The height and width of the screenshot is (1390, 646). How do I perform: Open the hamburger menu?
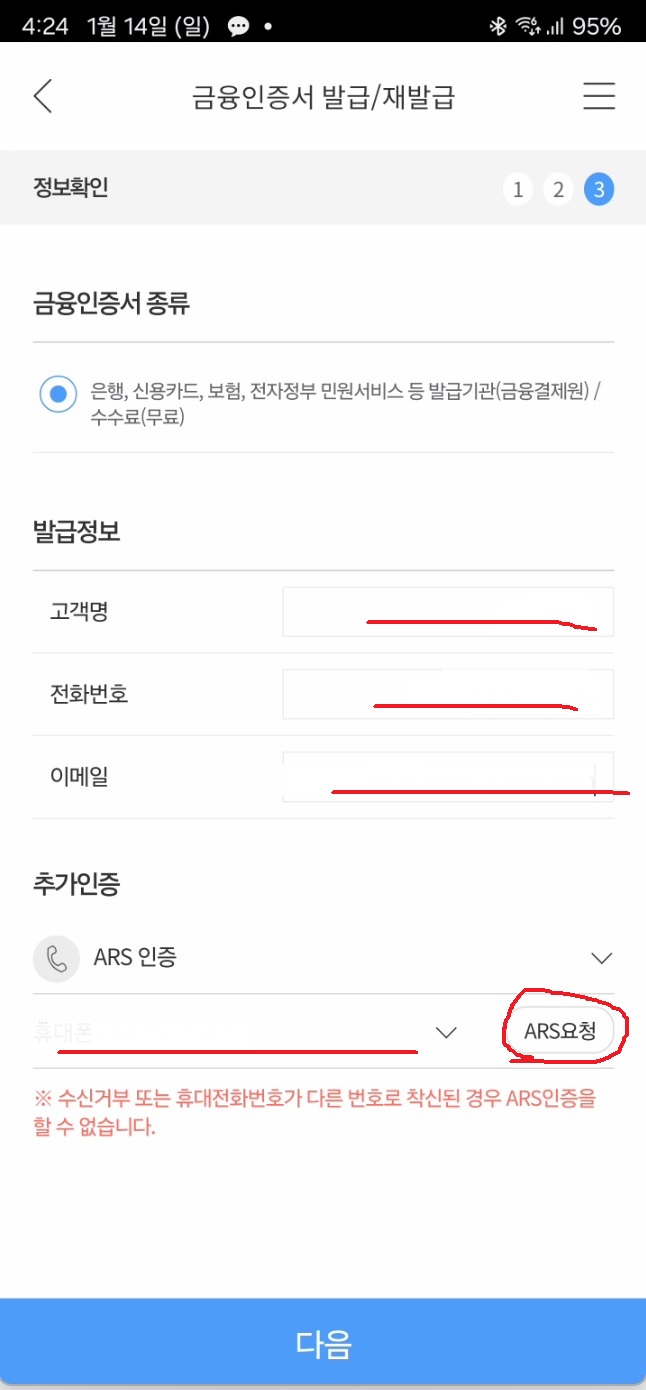pyautogui.click(x=598, y=96)
